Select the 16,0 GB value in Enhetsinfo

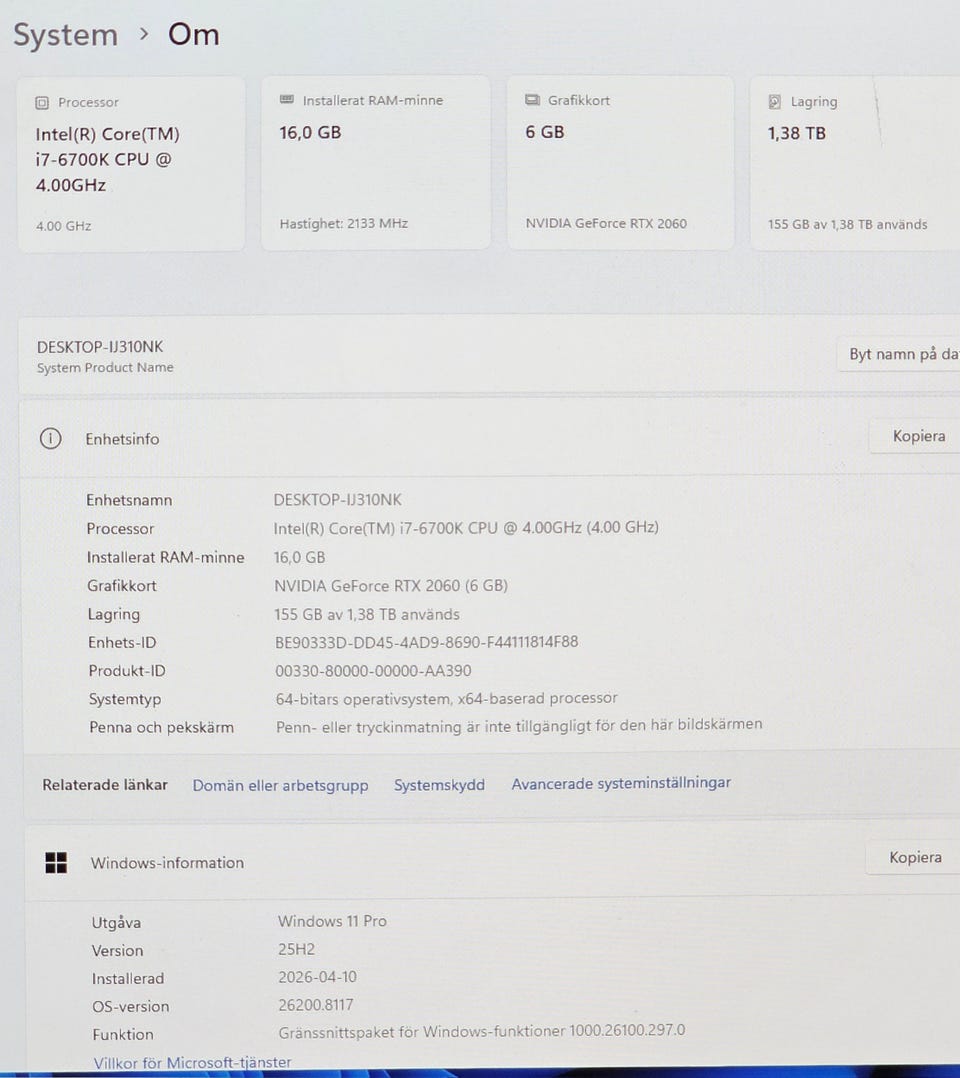tap(299, 558)
